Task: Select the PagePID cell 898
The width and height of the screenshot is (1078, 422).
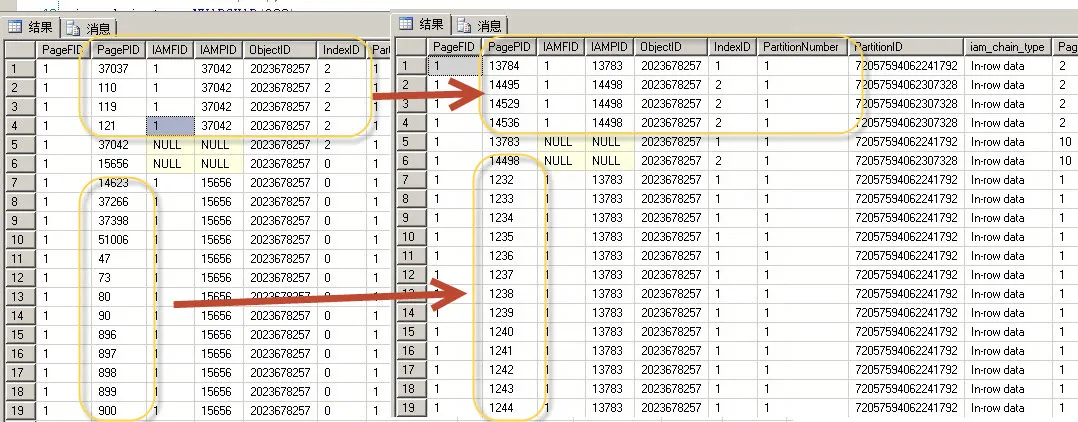Action: (x=118, y=373)
